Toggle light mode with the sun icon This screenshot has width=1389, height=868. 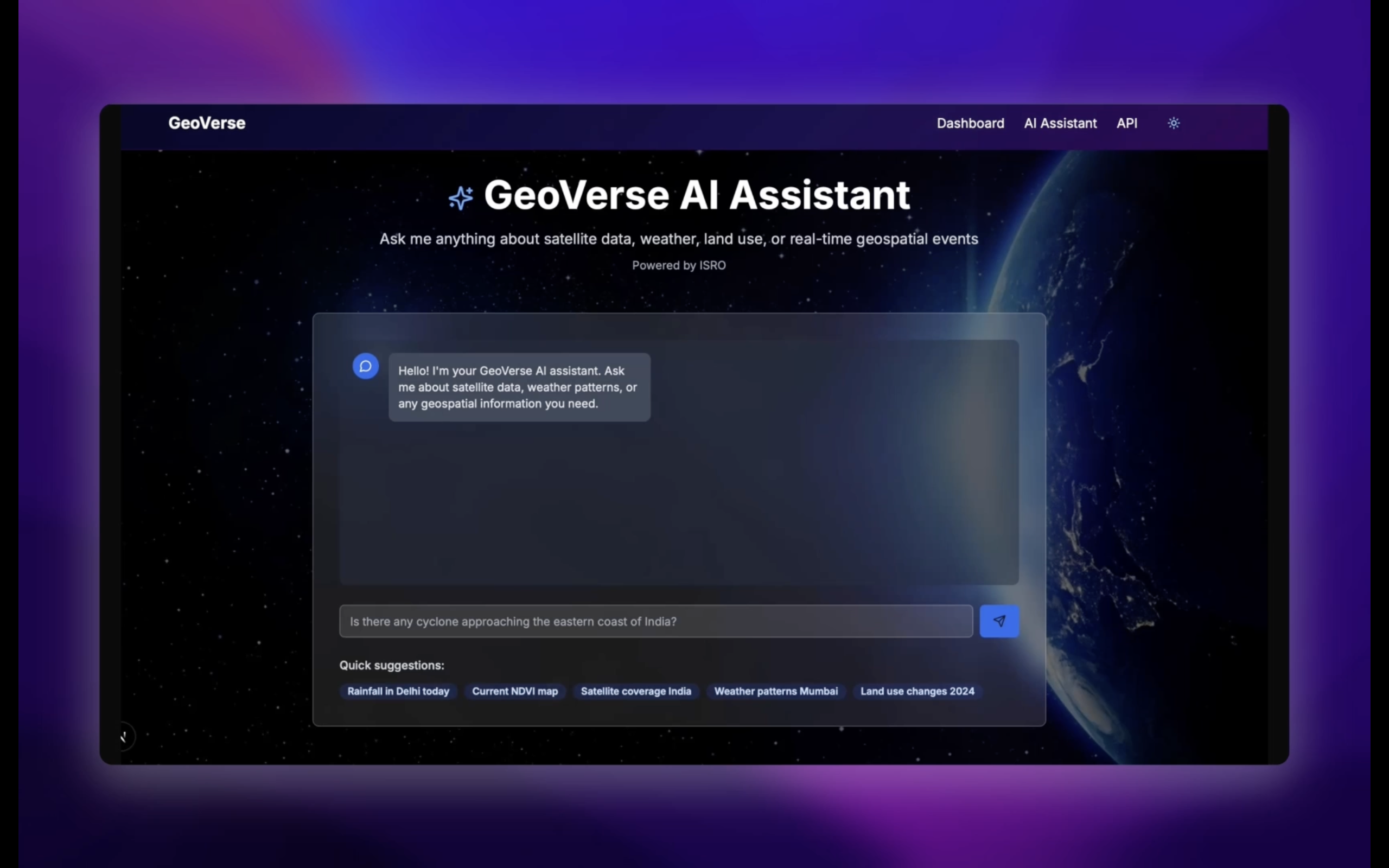(1173, 123)
